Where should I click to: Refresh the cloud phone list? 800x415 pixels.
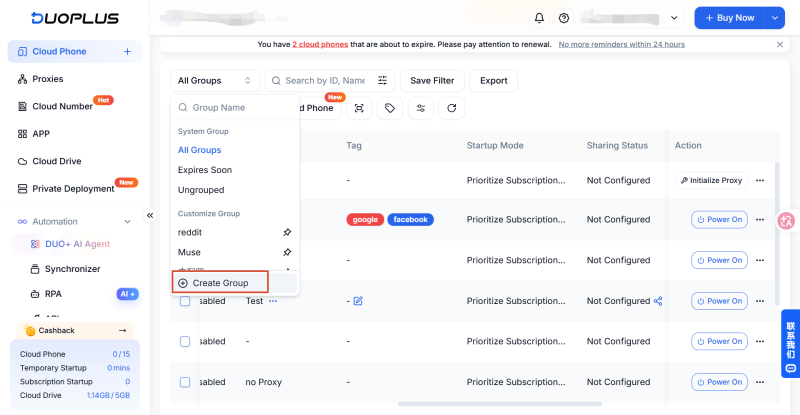click(x=452, y=108)
